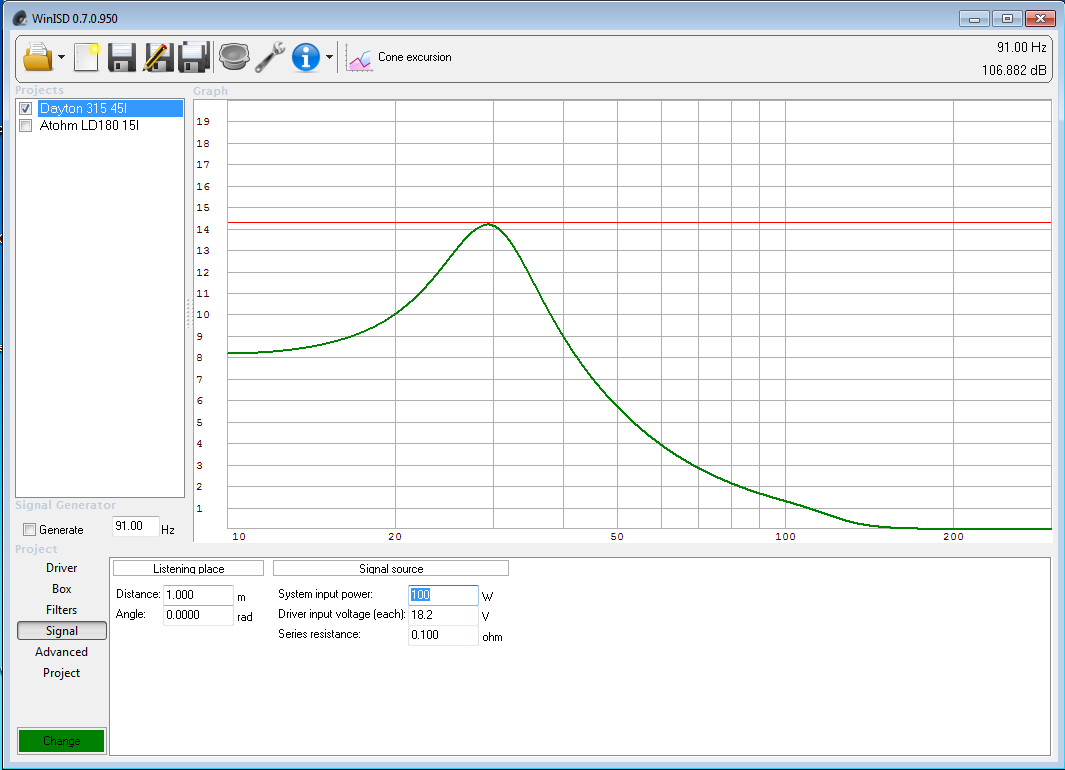Click Save As floppy with pencil icon
1065x770 pixels.
[158, 57]
